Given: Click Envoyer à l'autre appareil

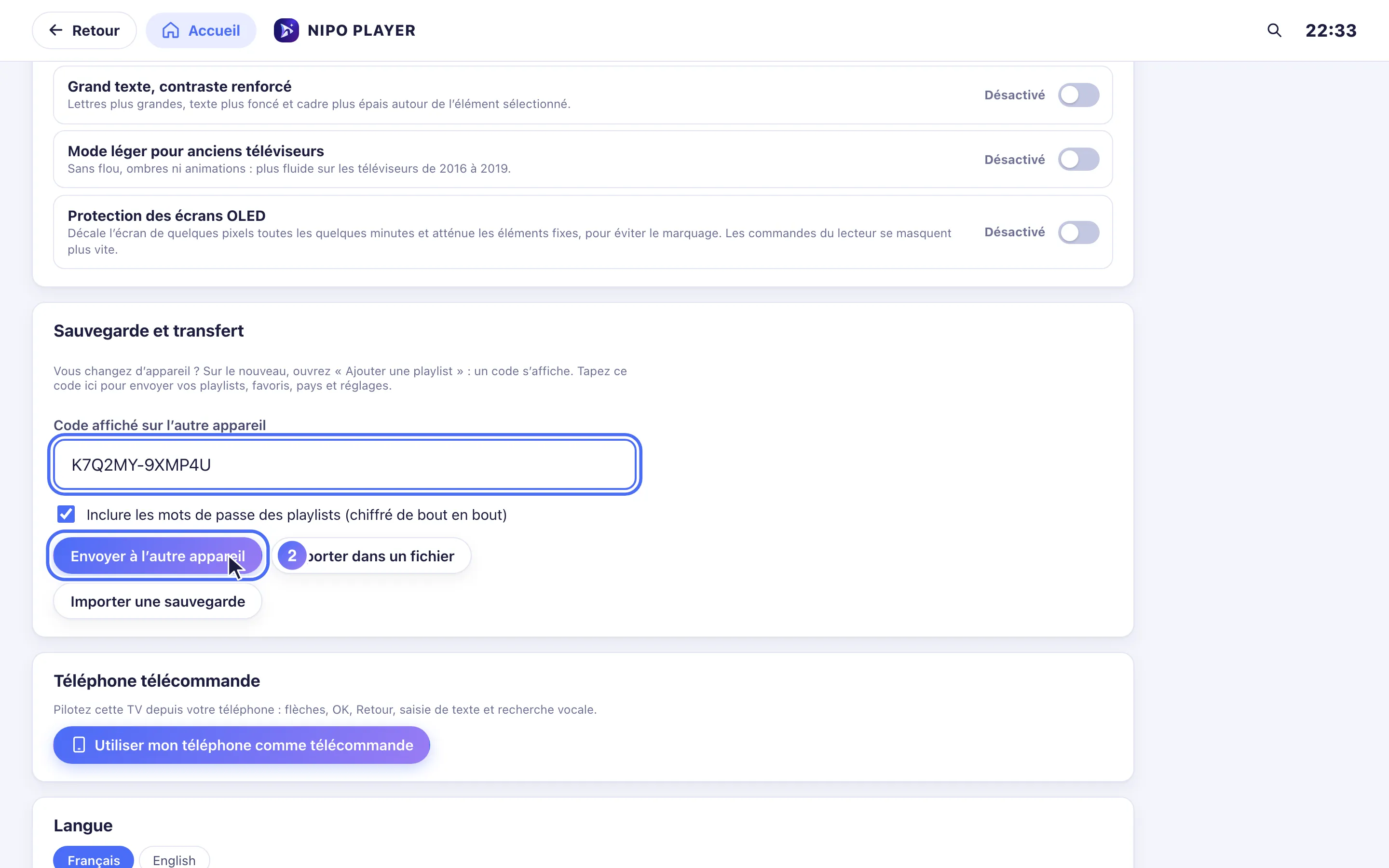Looking at the screenshot, I should click(x=157, y=556).
